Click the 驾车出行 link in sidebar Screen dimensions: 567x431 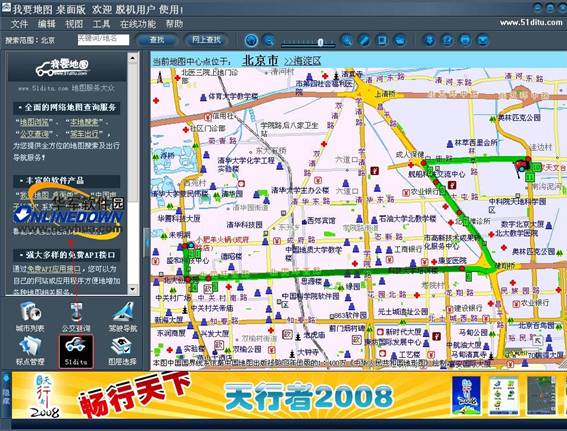point(84,134)
